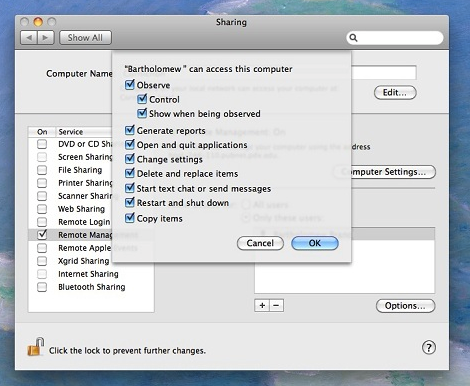Toggle Delete and replace items
This screenshot has width=470, height=386.
(x=130, y=173)
